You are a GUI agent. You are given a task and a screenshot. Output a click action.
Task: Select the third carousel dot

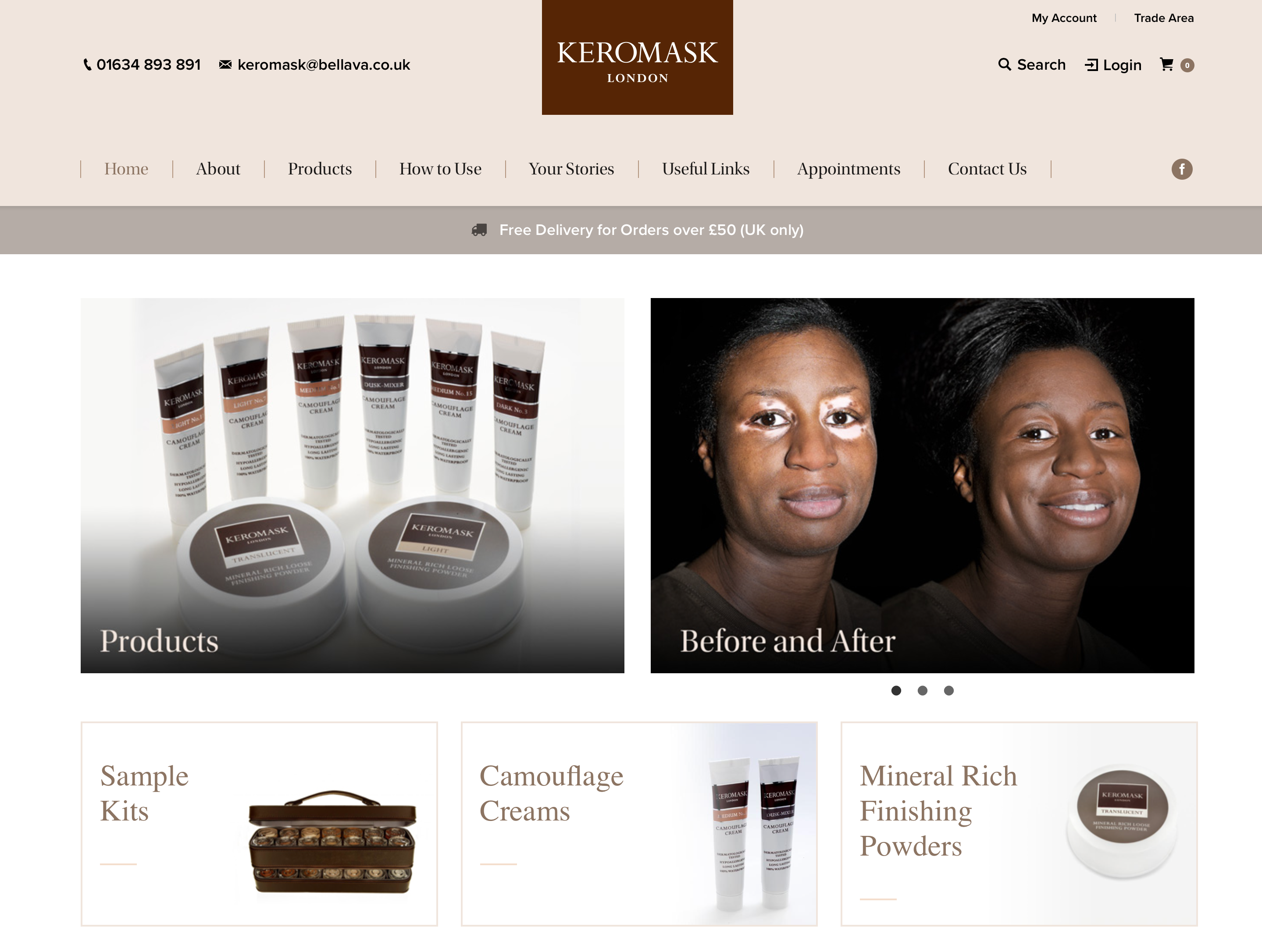pos(949,691)
